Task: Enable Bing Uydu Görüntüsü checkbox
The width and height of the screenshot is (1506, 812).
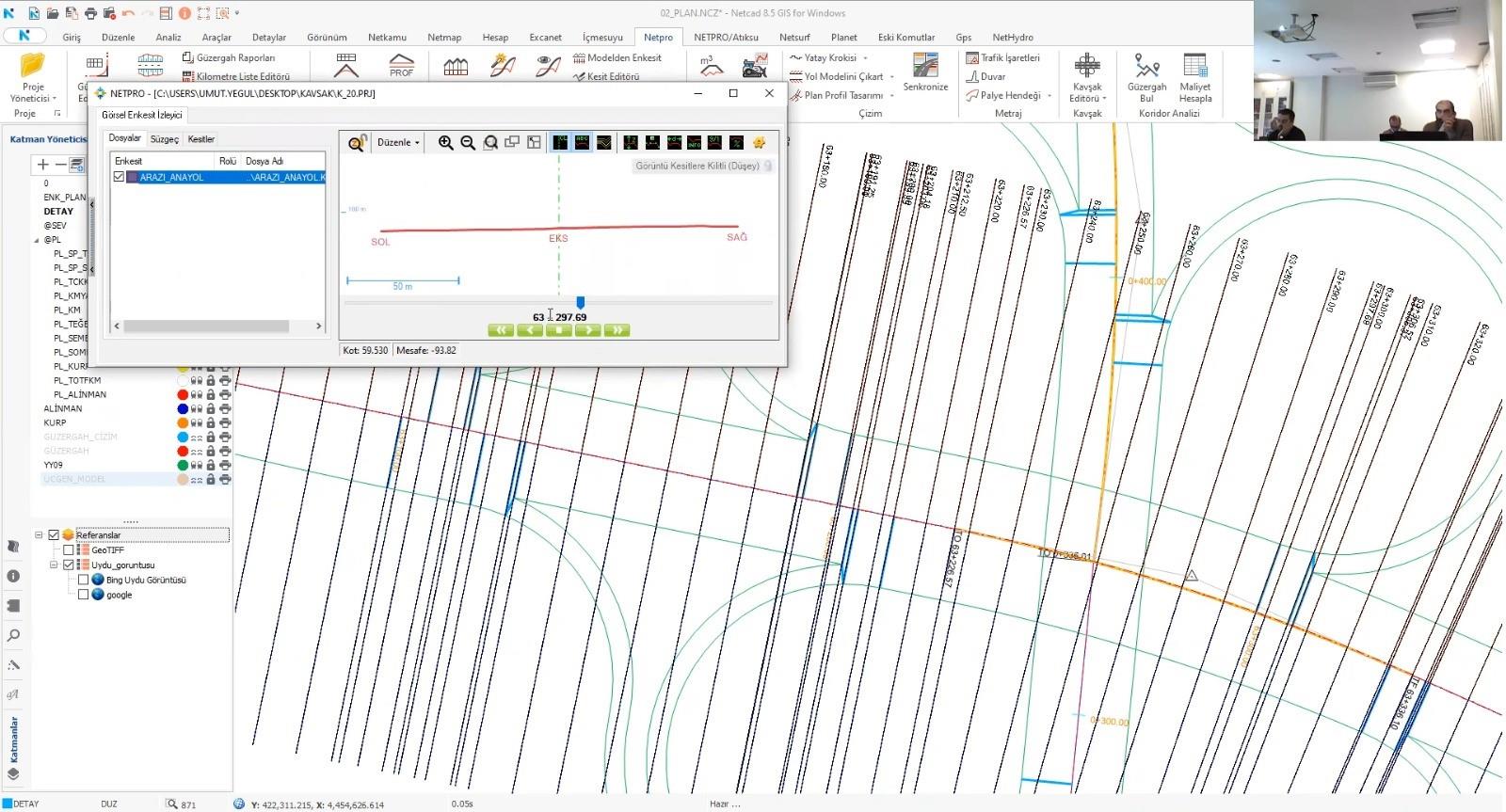Action: (83, 580)
